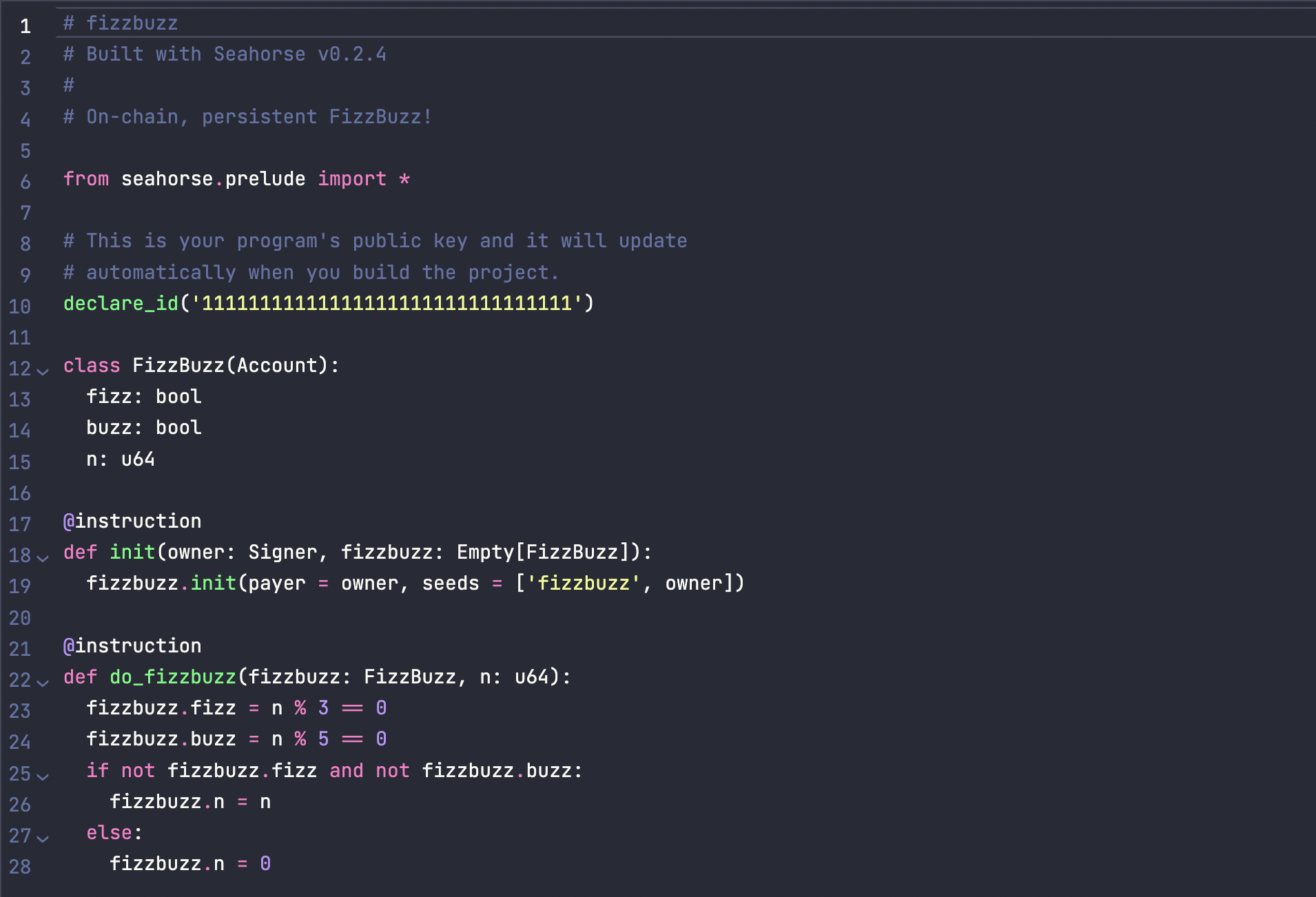The image size is (1316, 897).
Task: Click the 'fizz: bool' field
Action: tap(144, 397)
